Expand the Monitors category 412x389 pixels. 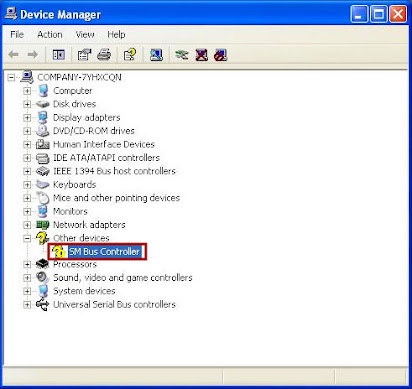click(27, 211)
